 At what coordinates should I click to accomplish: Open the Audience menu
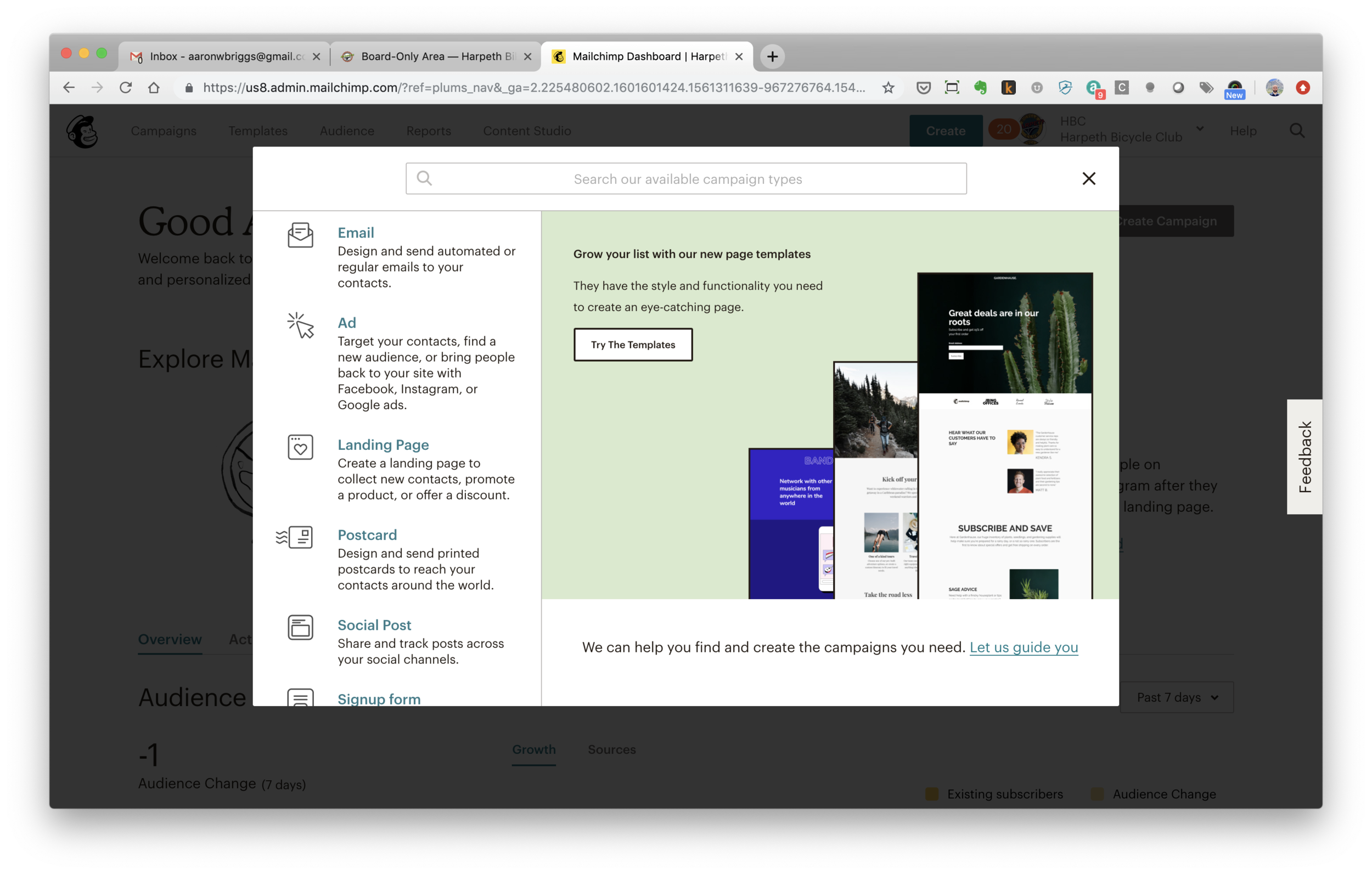(347, 131)
